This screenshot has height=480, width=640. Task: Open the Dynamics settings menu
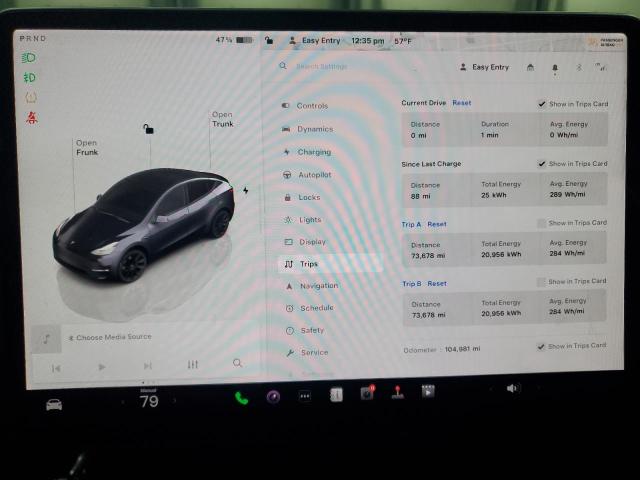pos(308,129)
